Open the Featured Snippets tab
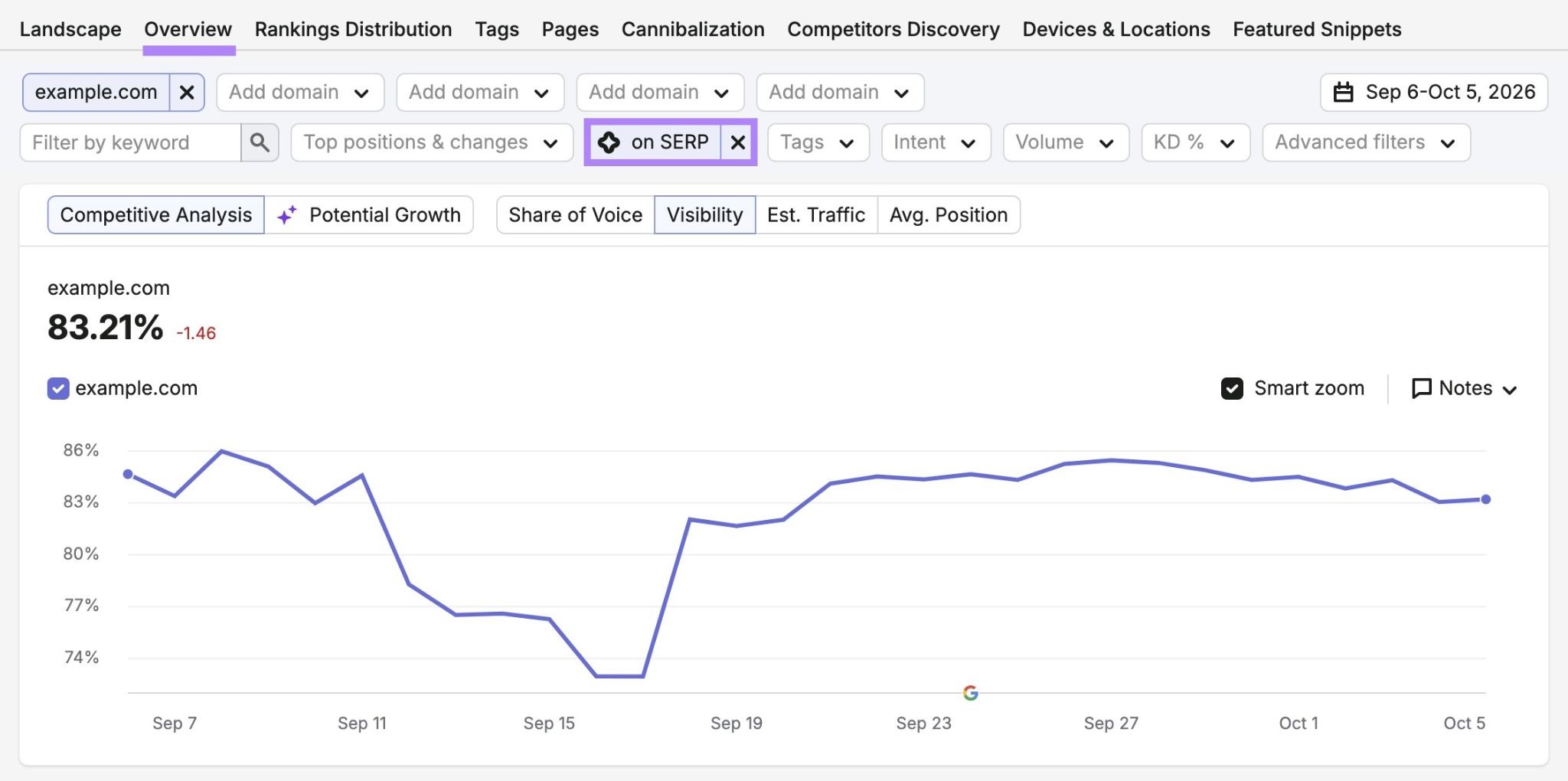This screenshot has height=781, width=1568. tap(1317, 29)
